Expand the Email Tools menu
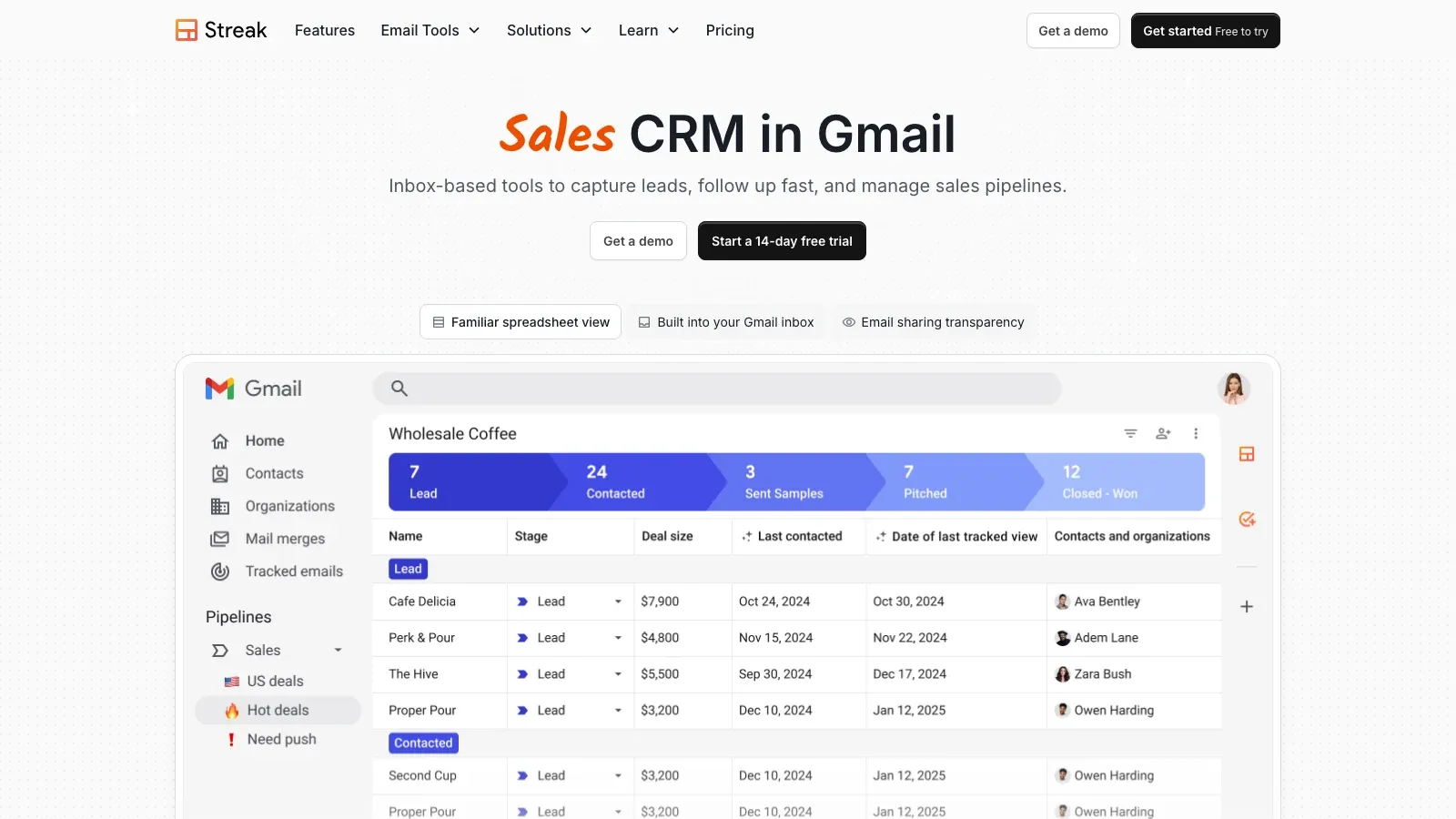The image size is (1456, 819). pos(430,31)
